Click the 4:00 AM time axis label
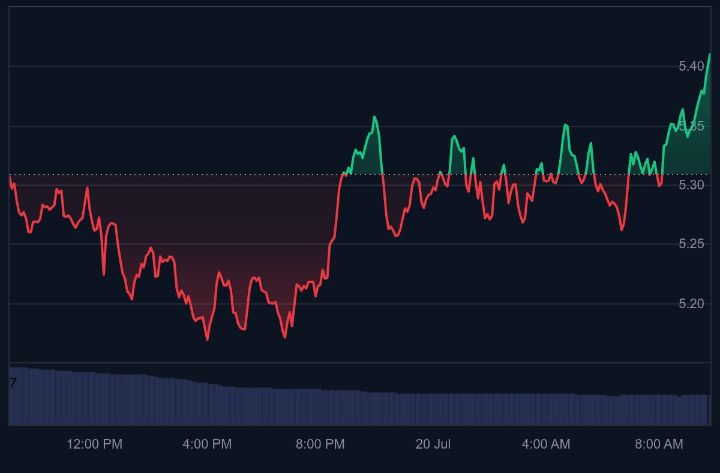This screenshot has width=720, height=473. coord(546,444)
